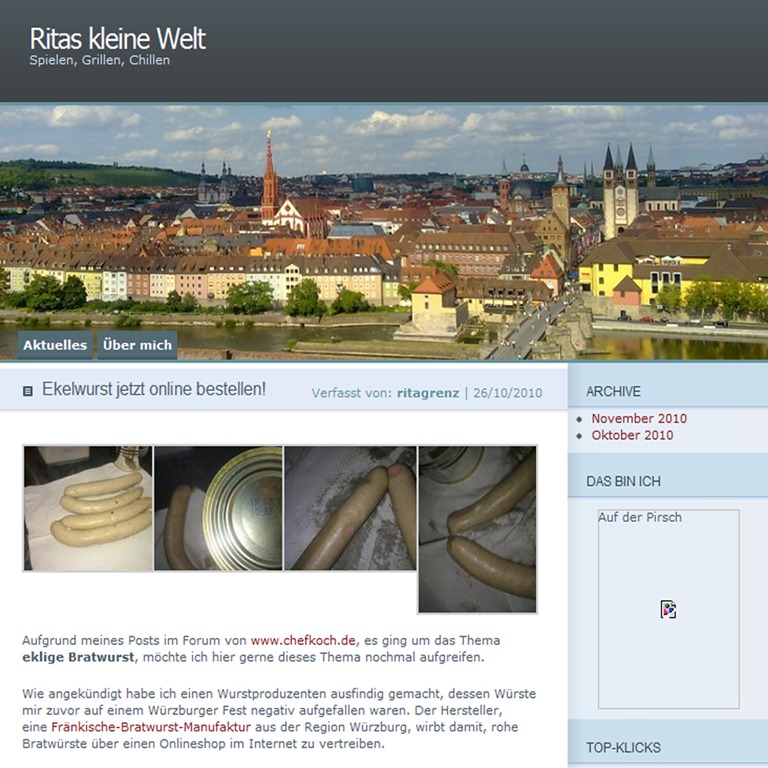Viewport: 768px width, 768px height.
Task: Open the Aktuelles tab
Action: [x=55, y=345]
